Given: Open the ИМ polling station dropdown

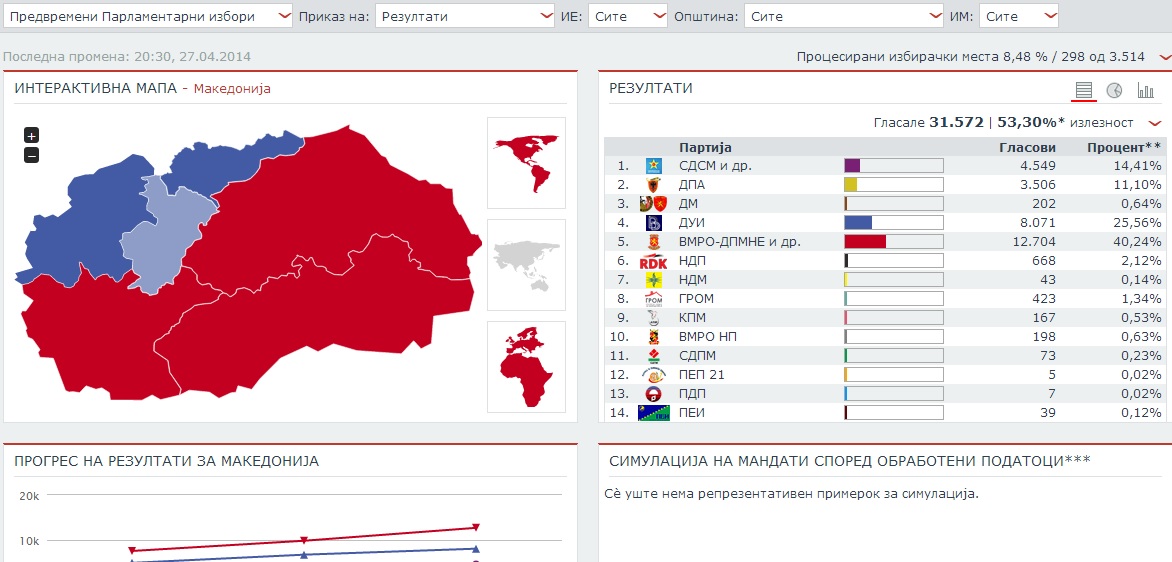Looking at the screenshot, I should (1018, 16).
